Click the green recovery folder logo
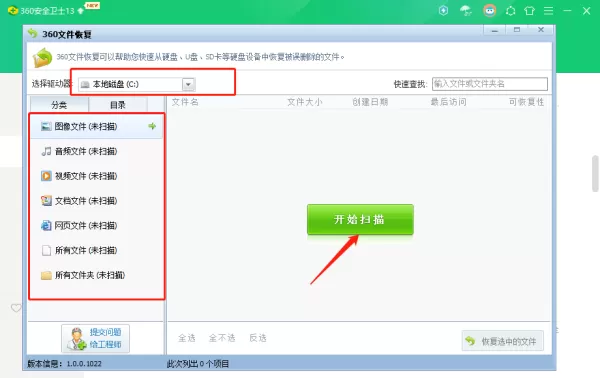This screenshot has width=600, height=378. click(42, 57)
